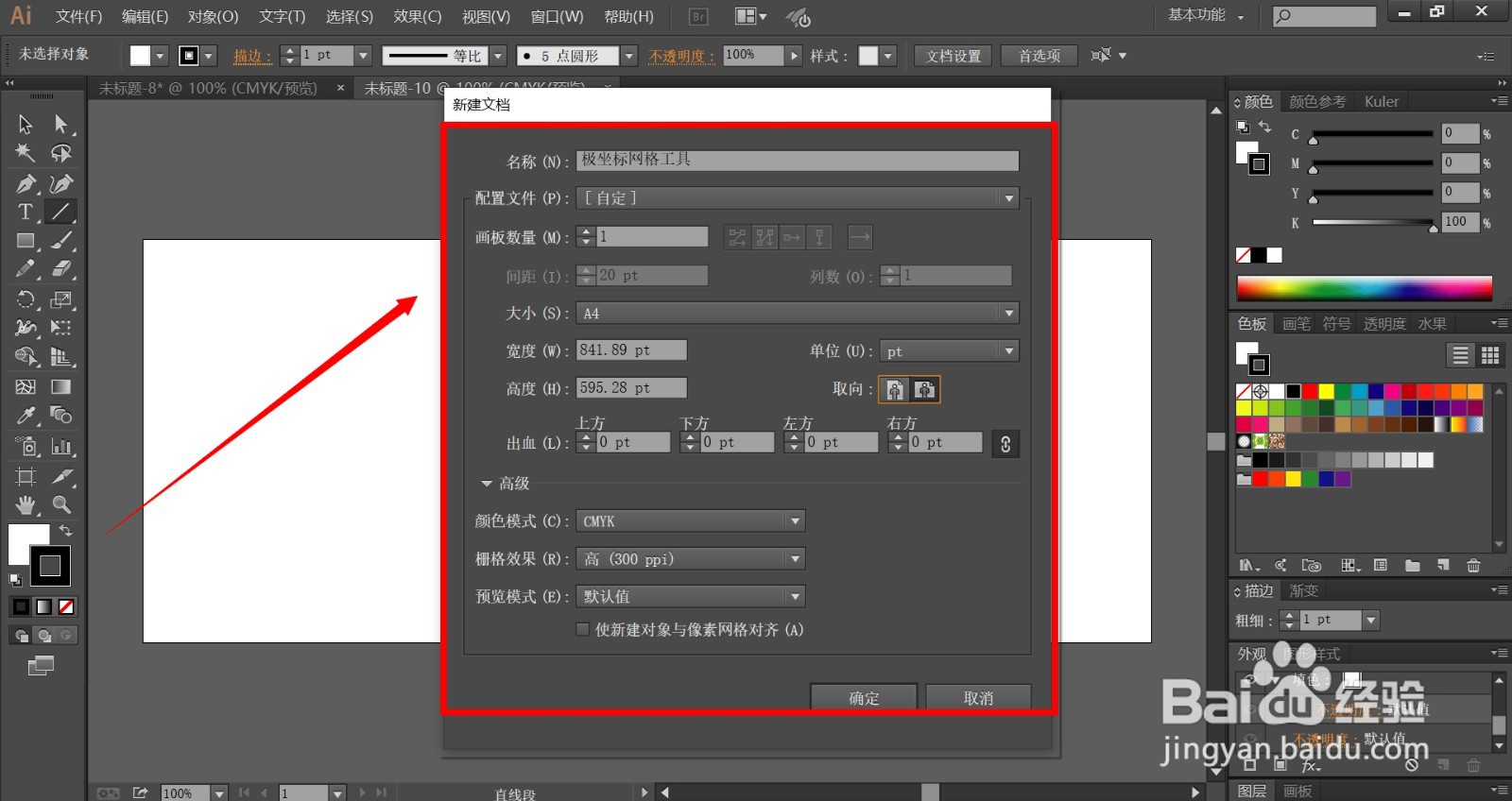Open the arrange documents icon
Viewport: 1512px width, 801px height.
click(x=750, y=16)
